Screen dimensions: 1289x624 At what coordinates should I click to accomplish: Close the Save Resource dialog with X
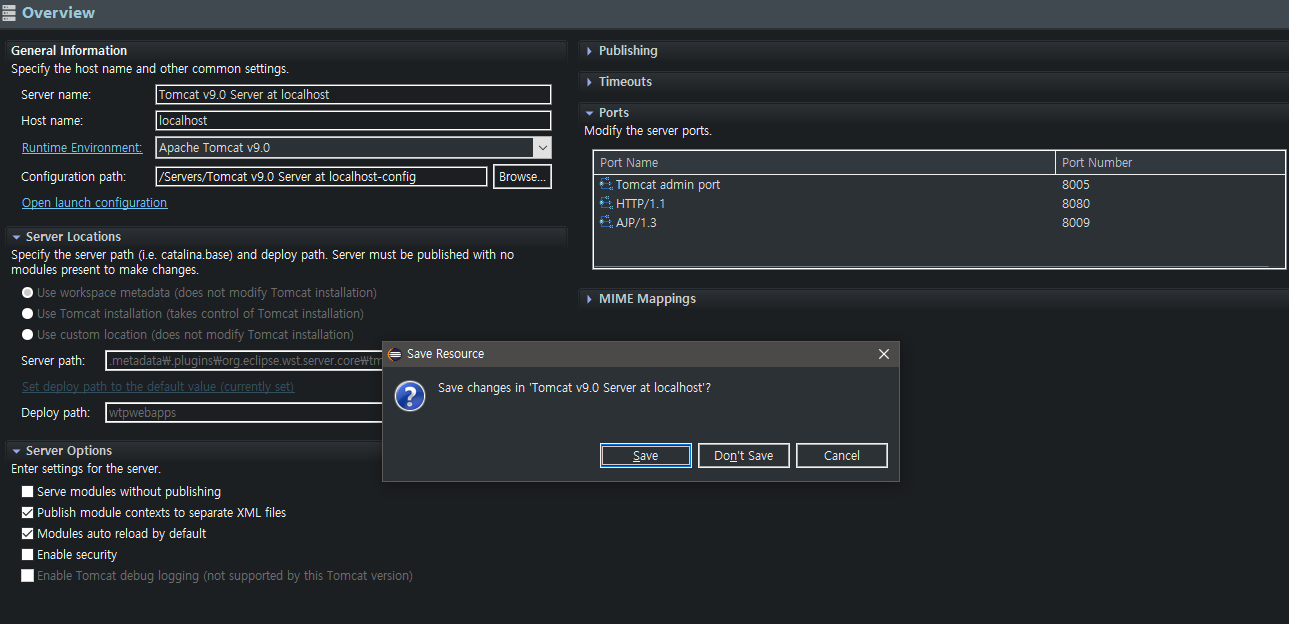pos(883,354)
